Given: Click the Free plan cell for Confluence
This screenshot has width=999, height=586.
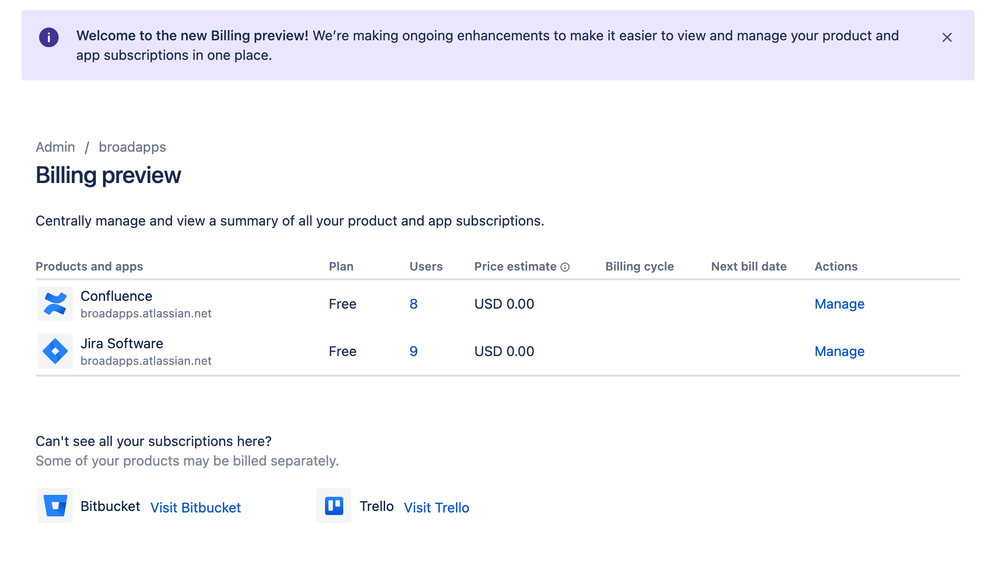Looking at the screenshot, I should (342, 304).
